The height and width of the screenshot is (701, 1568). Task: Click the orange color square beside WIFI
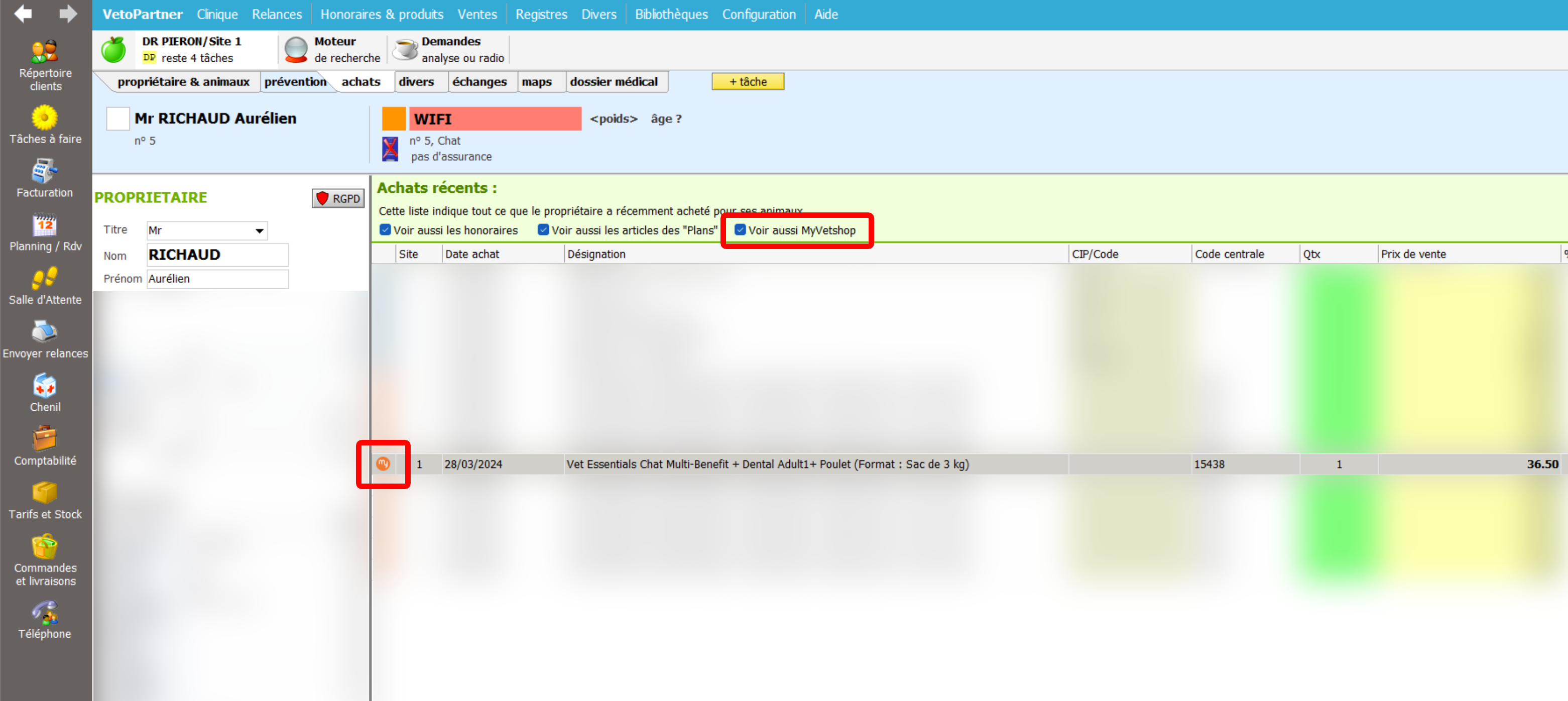click(393, 119)
